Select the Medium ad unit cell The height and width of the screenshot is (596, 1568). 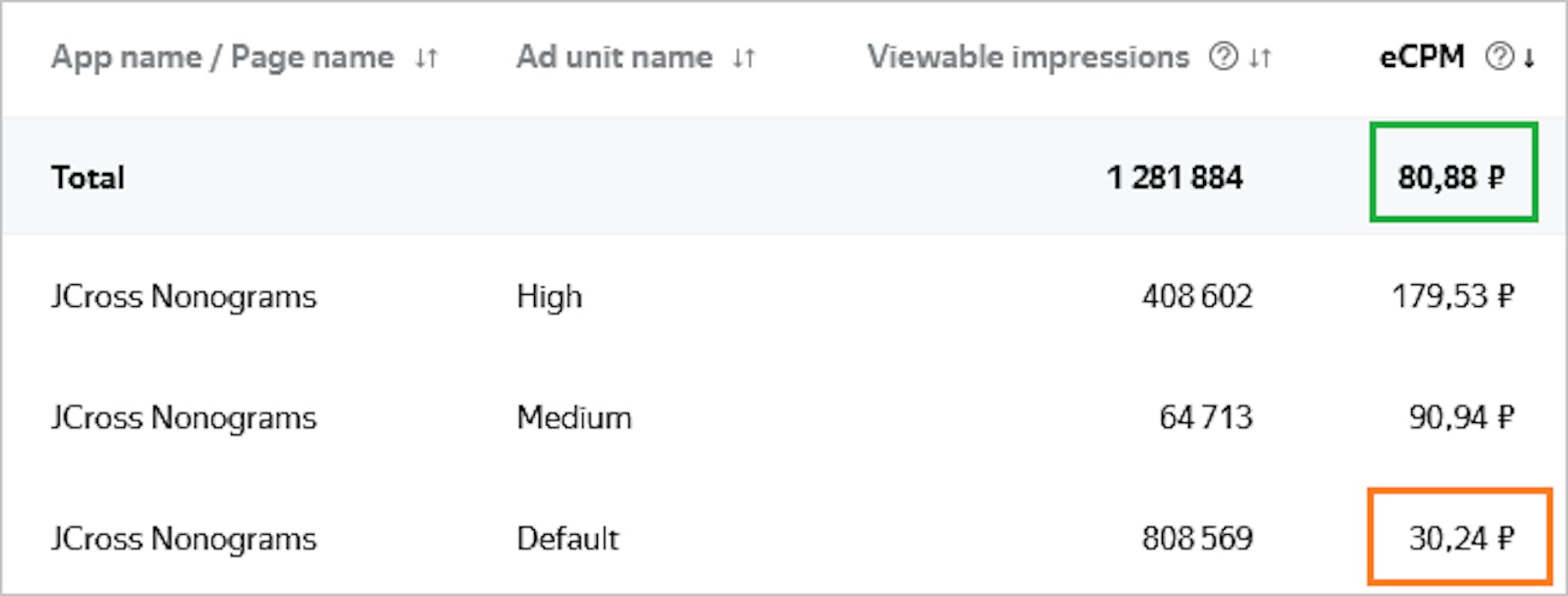coord(574,418)
